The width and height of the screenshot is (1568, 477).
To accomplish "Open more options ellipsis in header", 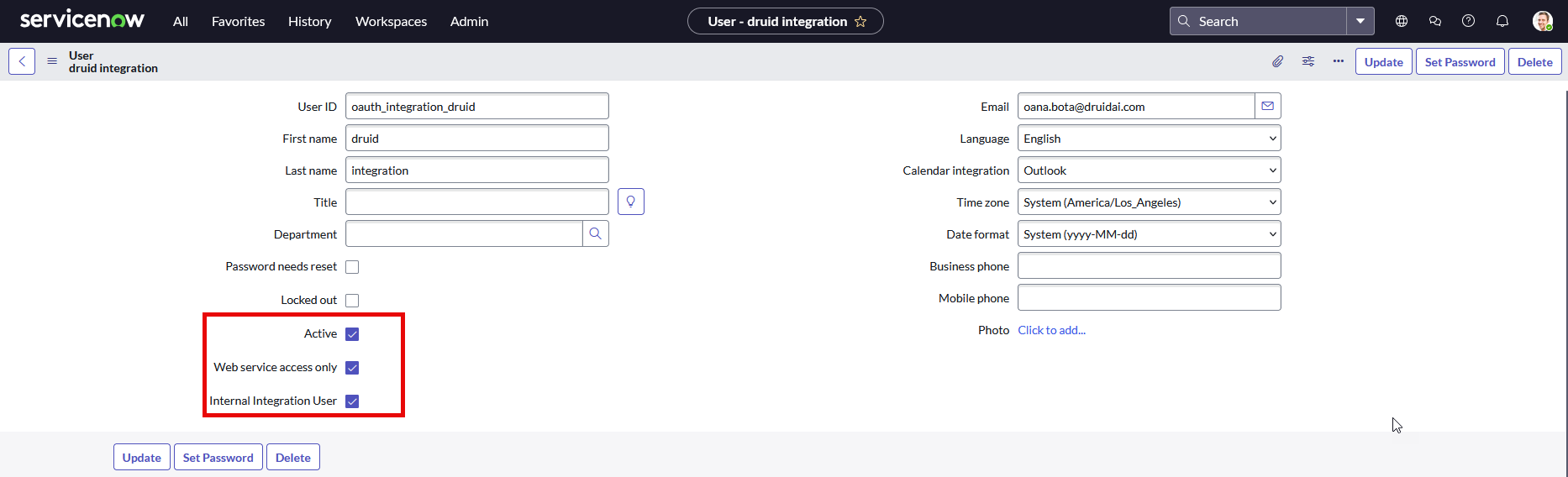I will point(1339,61).
